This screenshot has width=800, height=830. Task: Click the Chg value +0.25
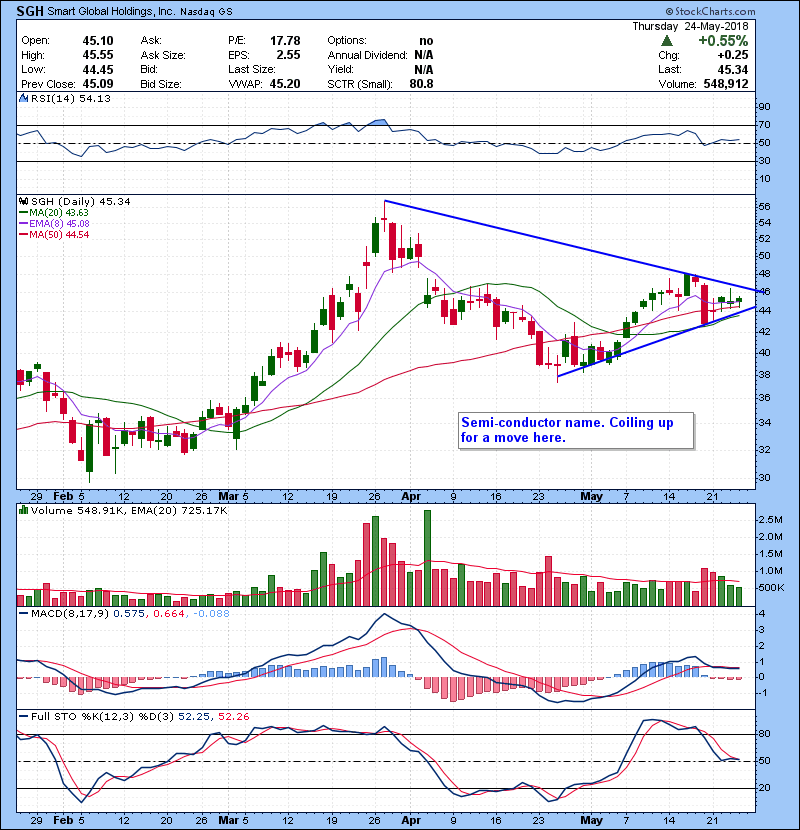733,55
